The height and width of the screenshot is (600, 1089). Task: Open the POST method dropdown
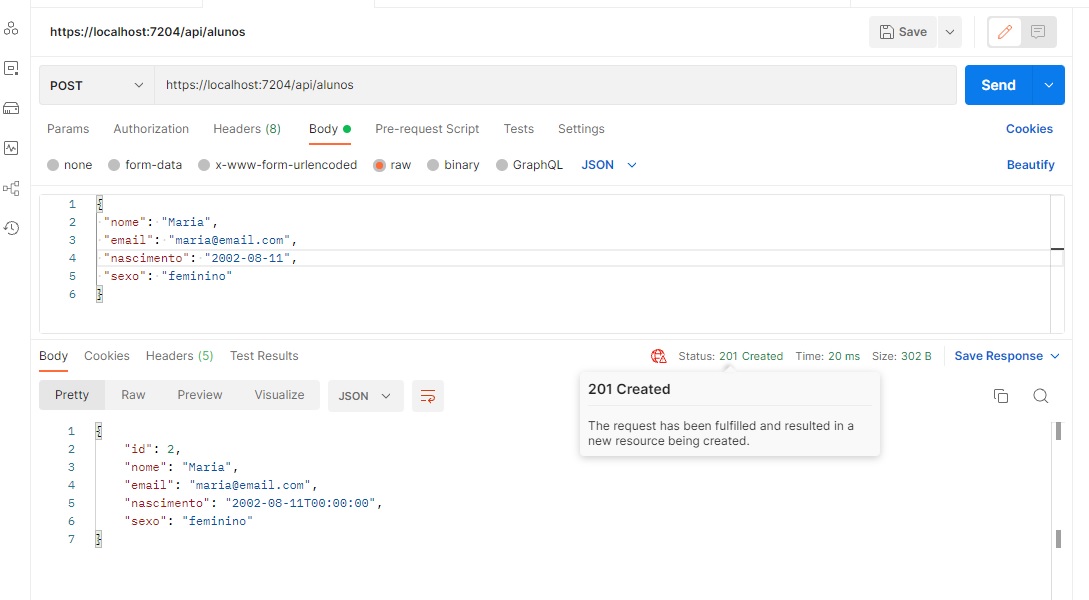coord(96,84)
